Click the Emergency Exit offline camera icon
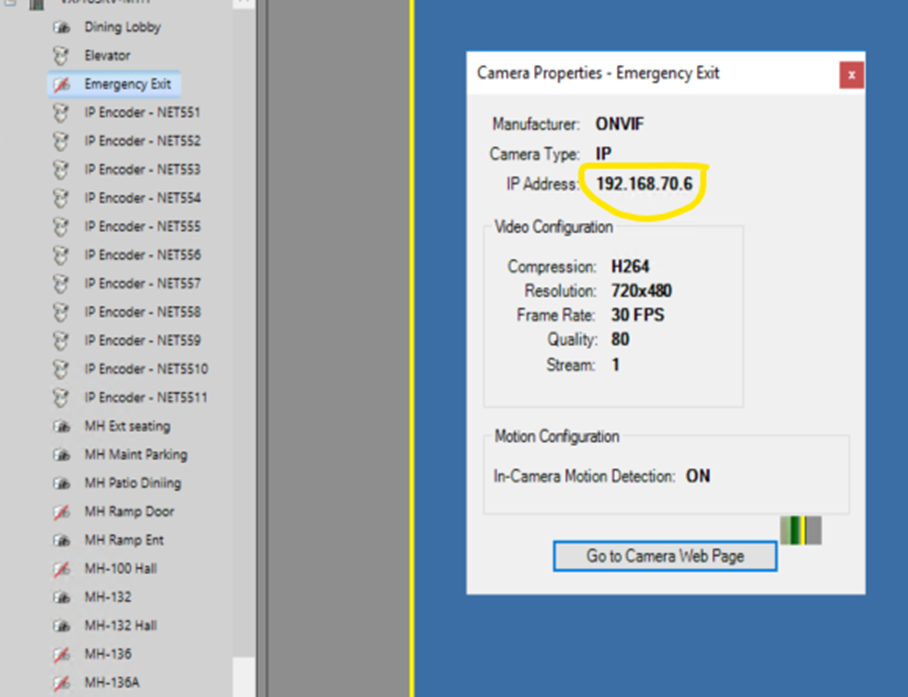 pyautogui.click(x=61, y=85)
